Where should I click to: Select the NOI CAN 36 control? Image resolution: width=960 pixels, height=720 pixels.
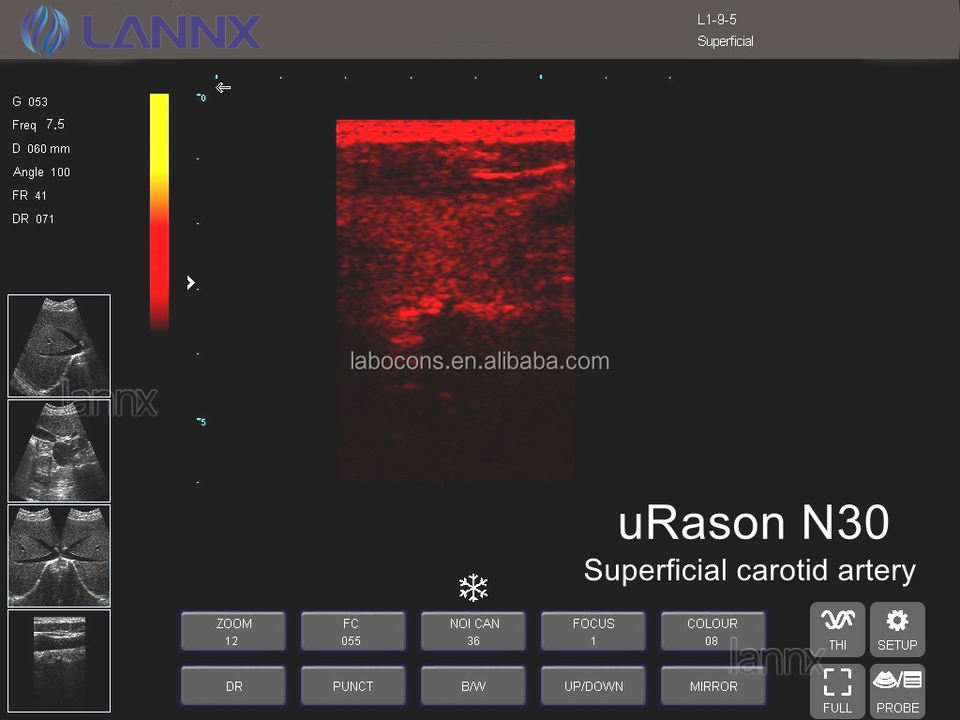pyautogui.click(x=473, y=631)
